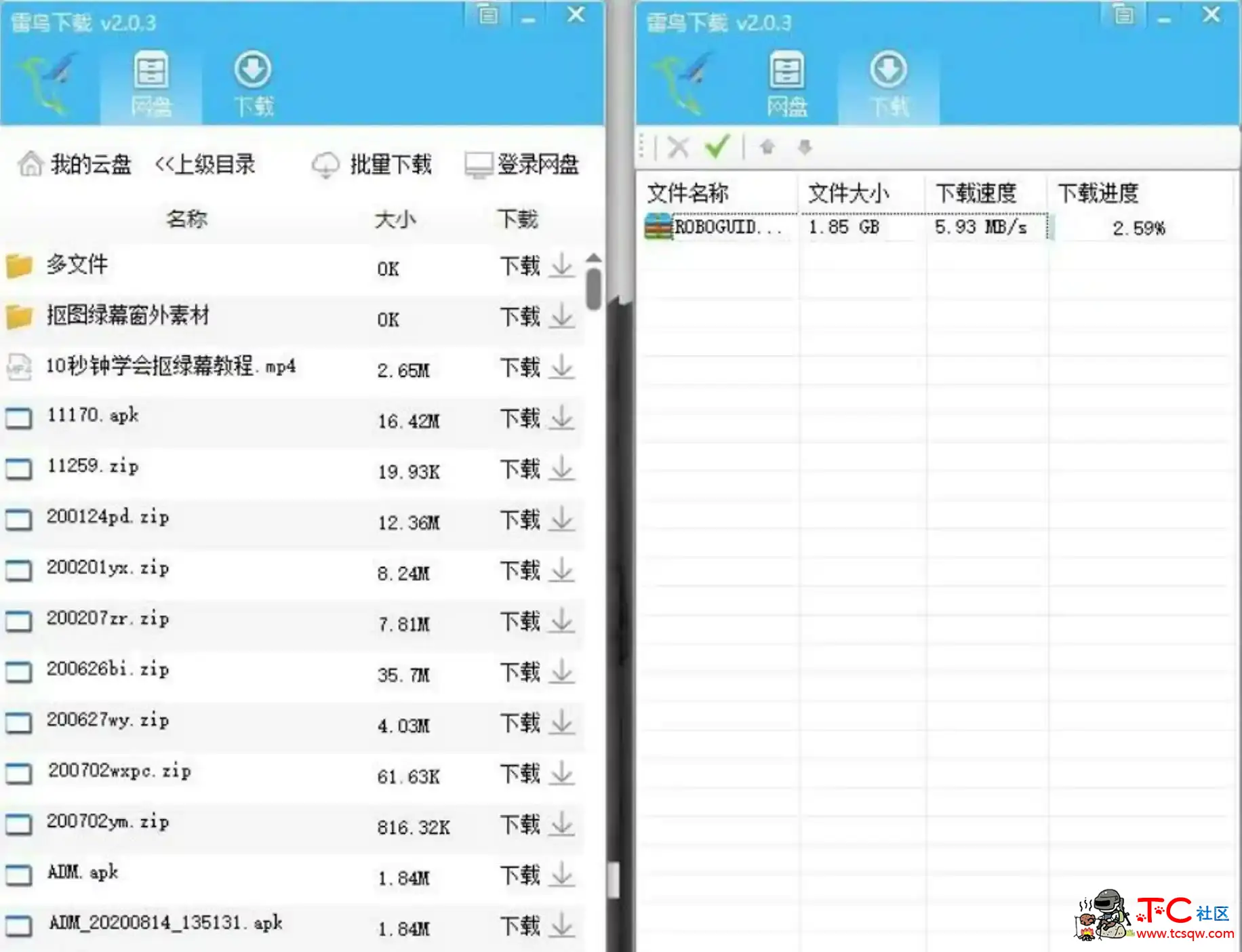Image resolution: width=1242 pixels, height=952 pixels.
Task: Select the 200201yx.zip file name
Action: [107, 568]
